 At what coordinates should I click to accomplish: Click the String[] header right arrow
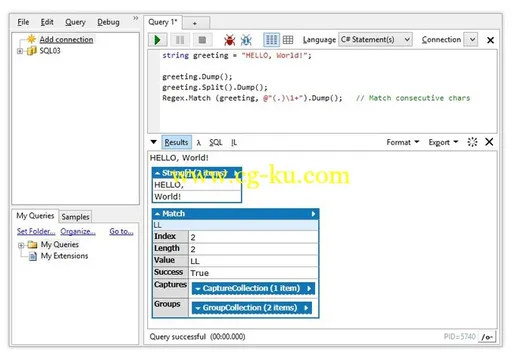(236, 174)
